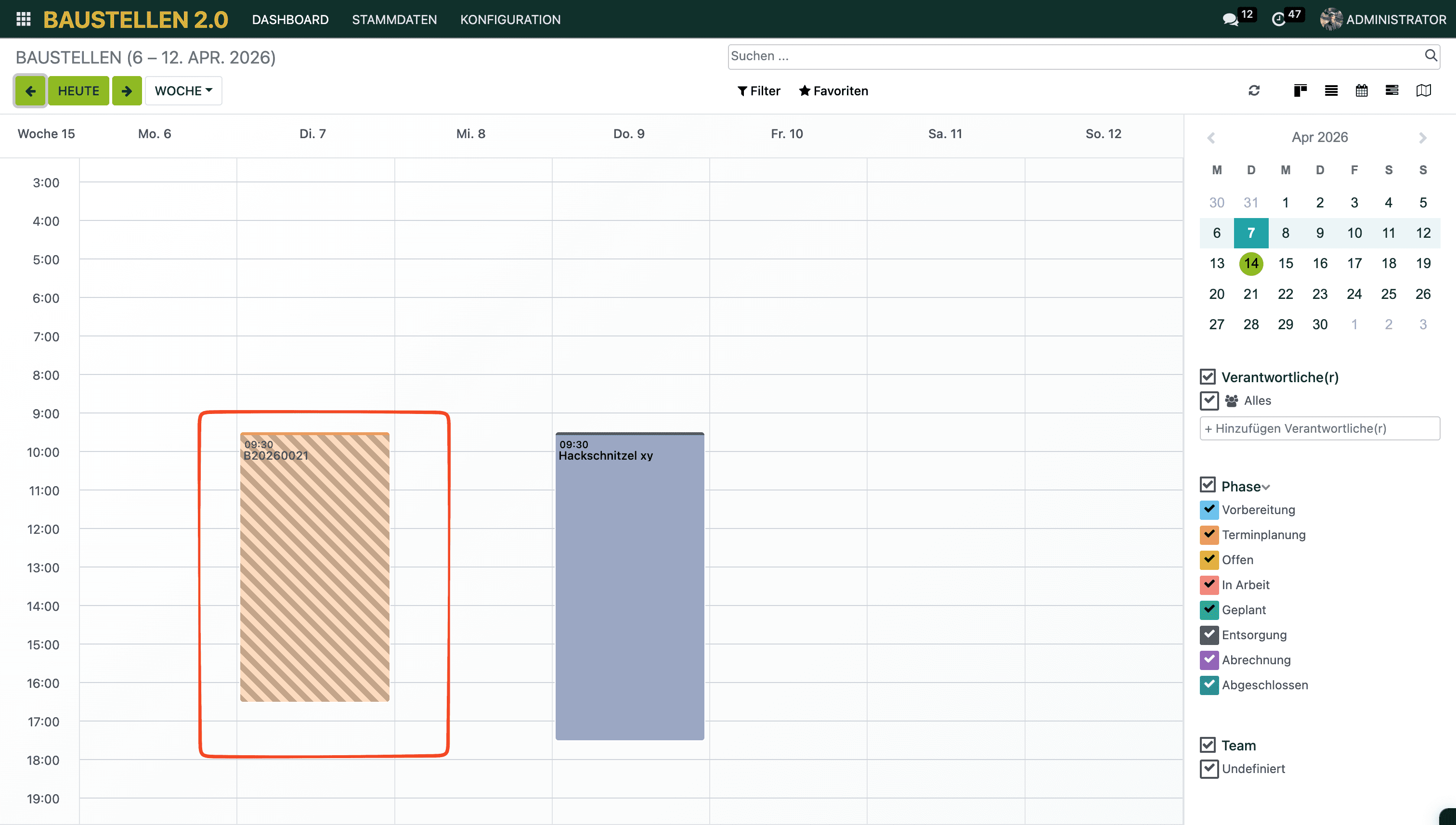Toggle the Alles responsible checkbox

(x=1209, y=400)
